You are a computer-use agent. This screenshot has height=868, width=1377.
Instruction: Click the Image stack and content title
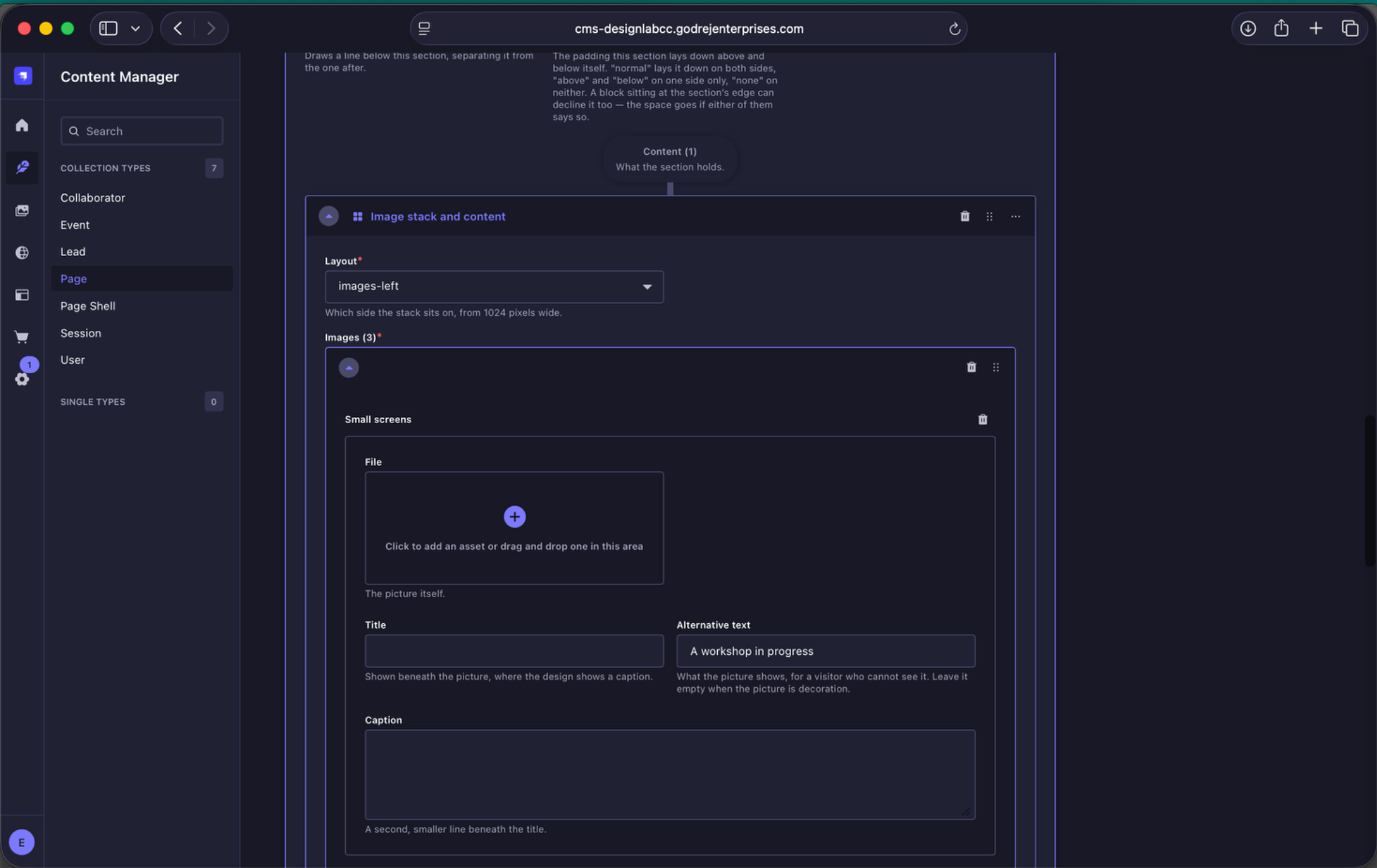point(438,216)
